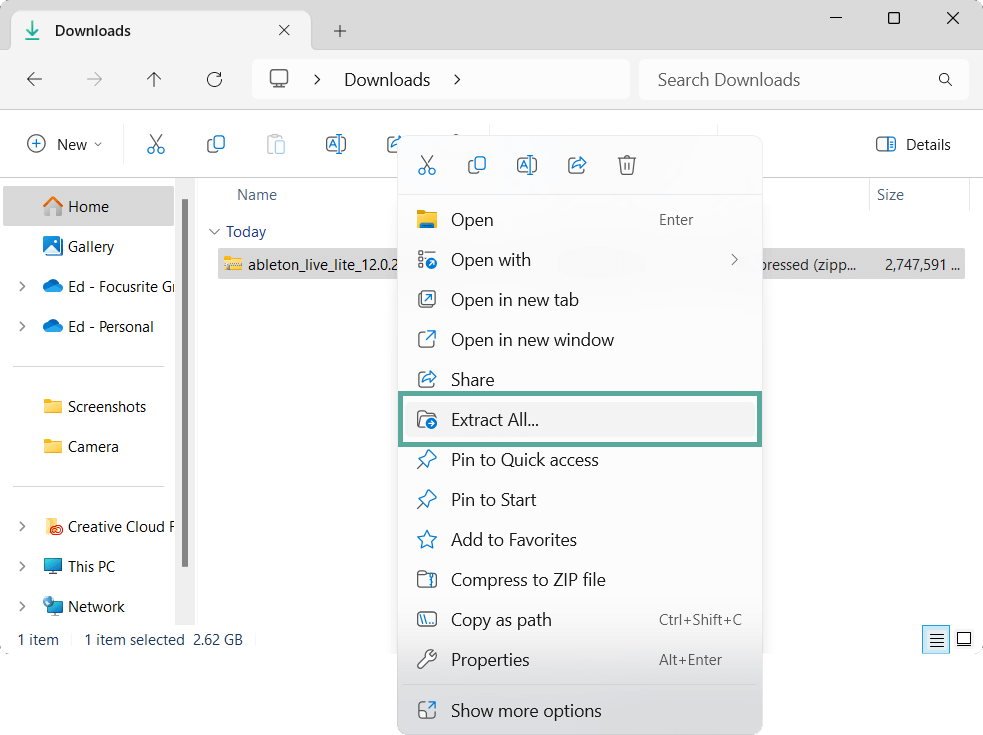Screen dimensions: 983x735
Task: Click the Rename icon in the context menu
Action: tap(527, 165)
